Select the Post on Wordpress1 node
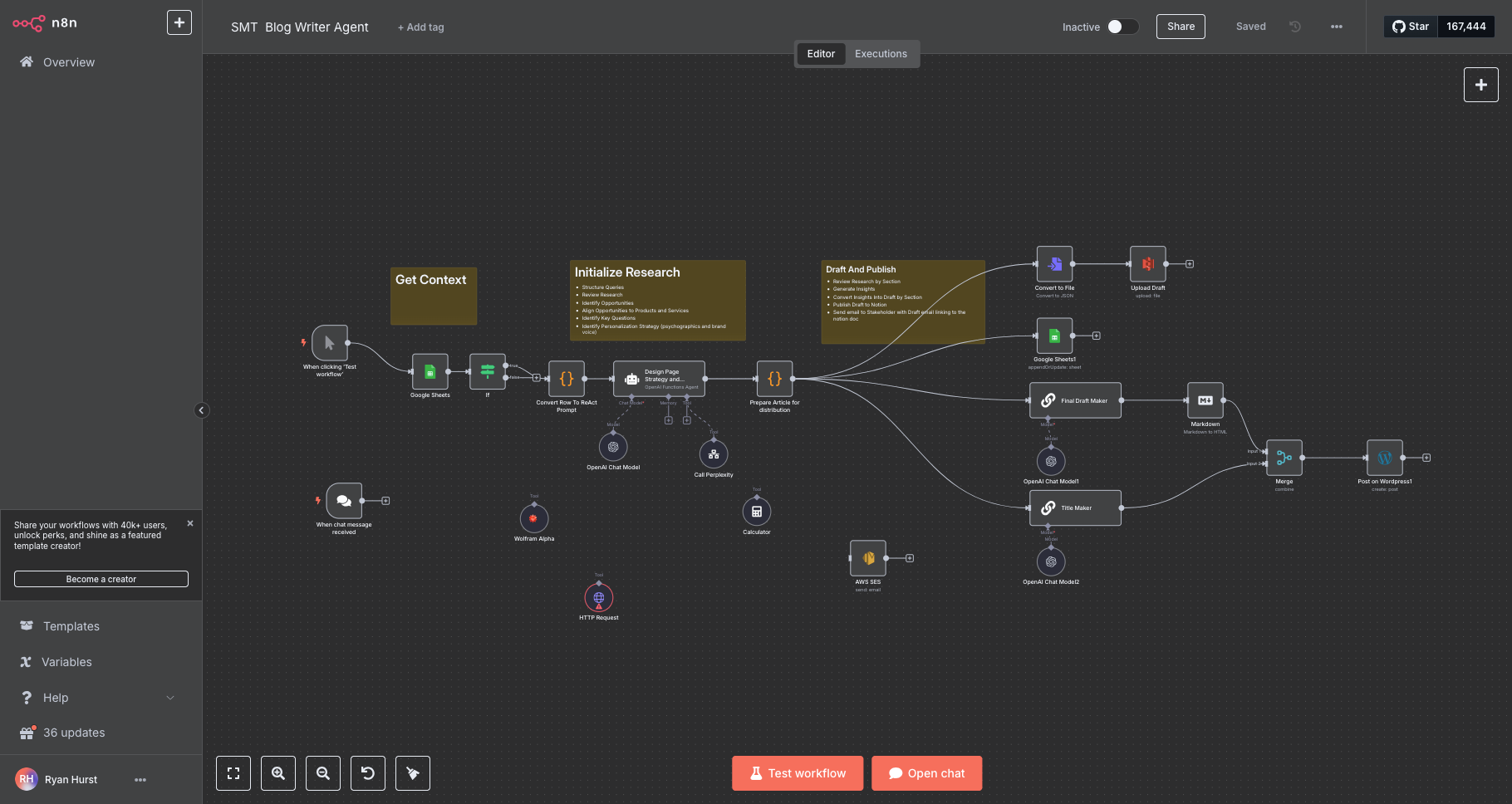Screen dimensions: 1512x804 1384,458
